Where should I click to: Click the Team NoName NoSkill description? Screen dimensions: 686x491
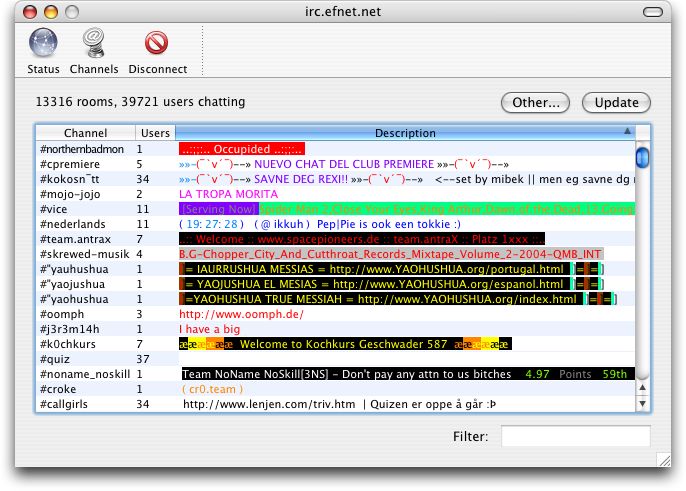(x=408, y=374)
